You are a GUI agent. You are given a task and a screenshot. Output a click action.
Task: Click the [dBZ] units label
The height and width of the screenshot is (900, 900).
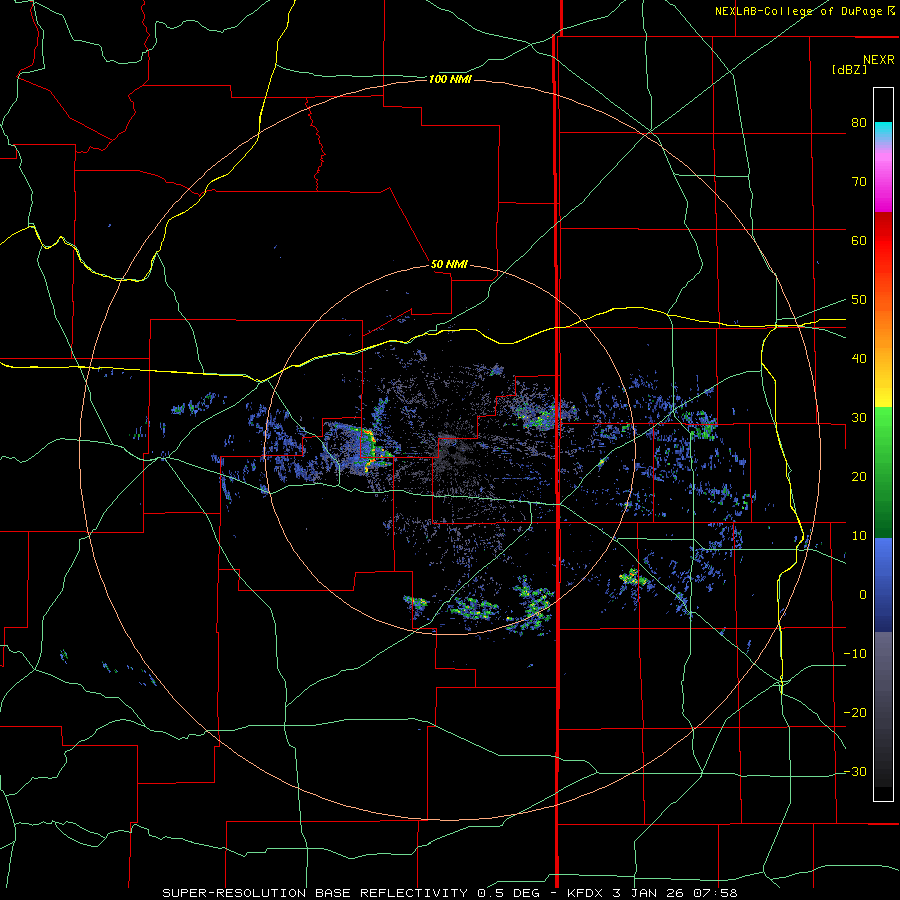point(849,69)
